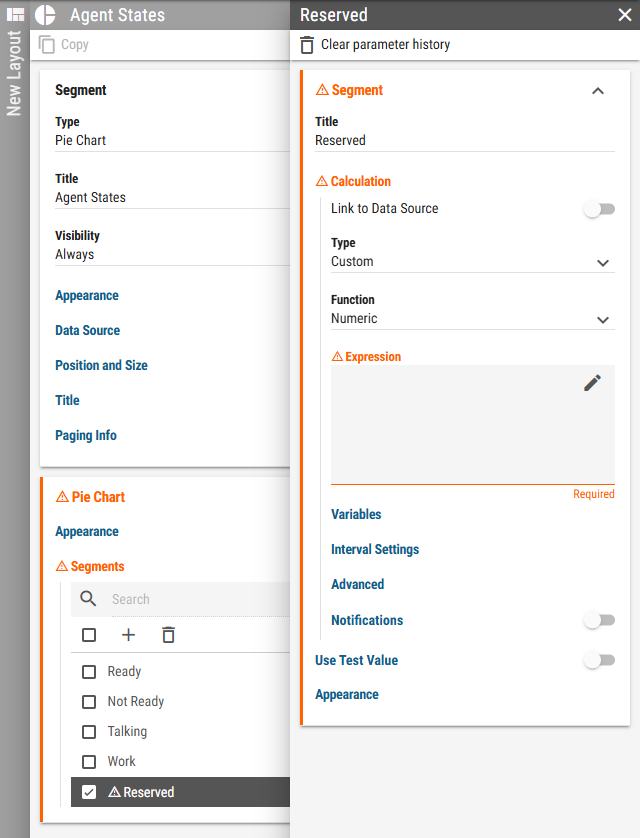The width and height of the screenshot is (640, 838).
Task: Click the pencil edit icon in Expression
Action: click(592, 383)
